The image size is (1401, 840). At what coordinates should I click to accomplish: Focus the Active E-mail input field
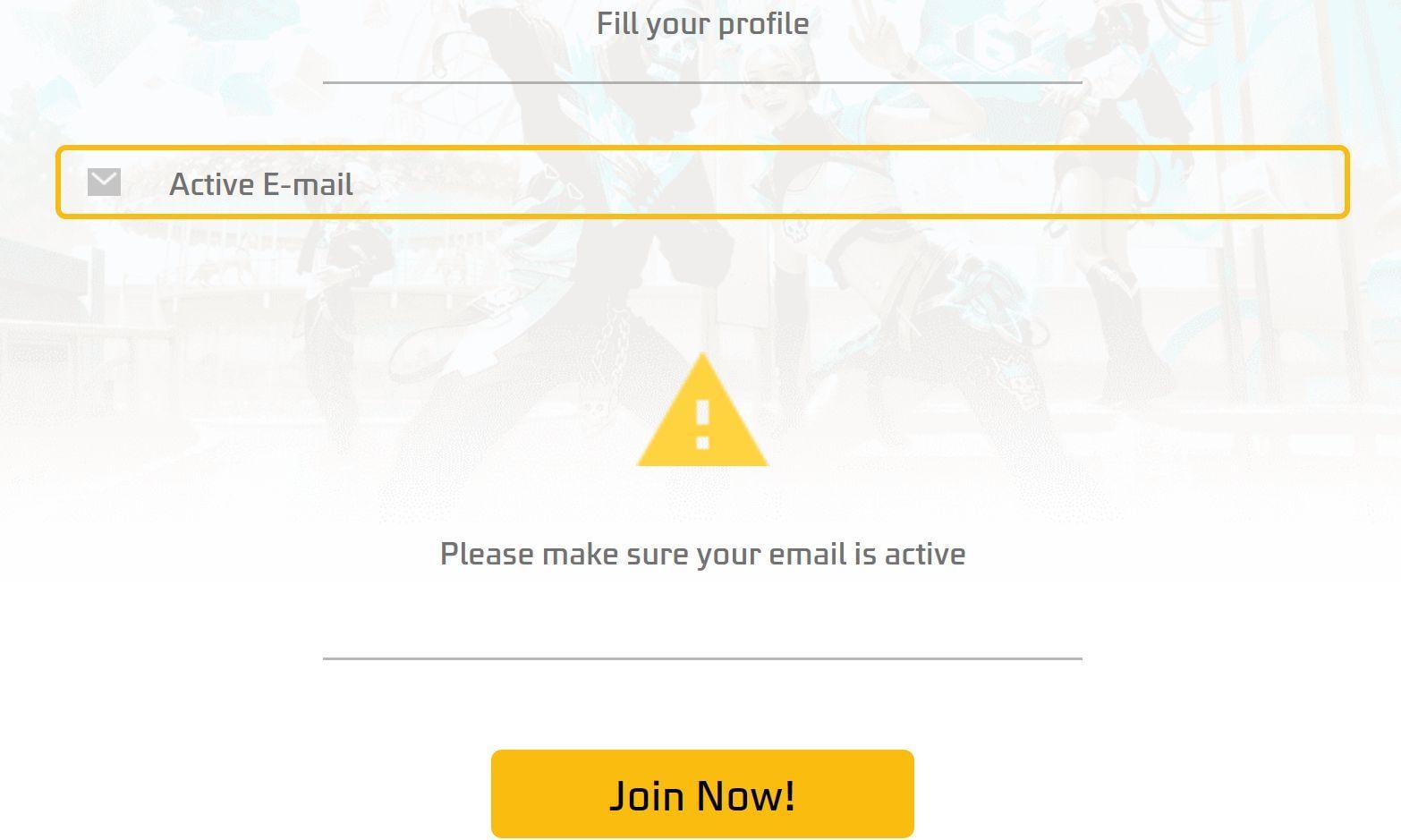pyautogui.click(x=702, y=182)
